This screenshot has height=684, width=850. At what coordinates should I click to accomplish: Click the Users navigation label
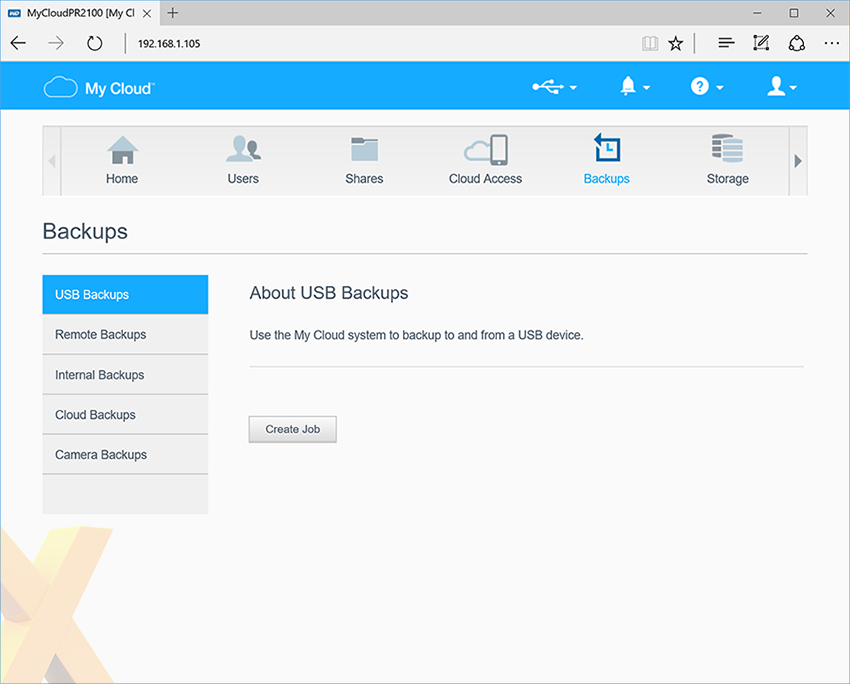(x=243, y=179)
